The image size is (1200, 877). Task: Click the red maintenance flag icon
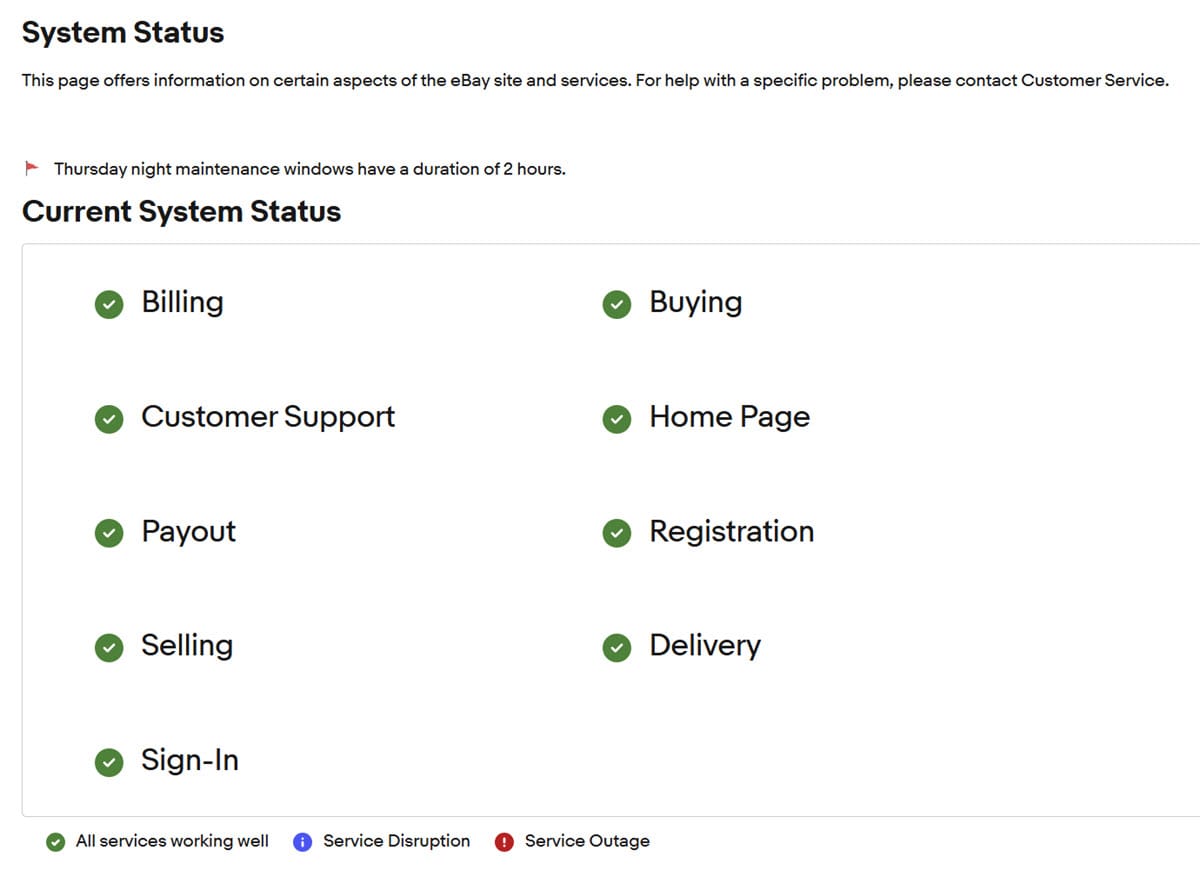click(32, 167)
